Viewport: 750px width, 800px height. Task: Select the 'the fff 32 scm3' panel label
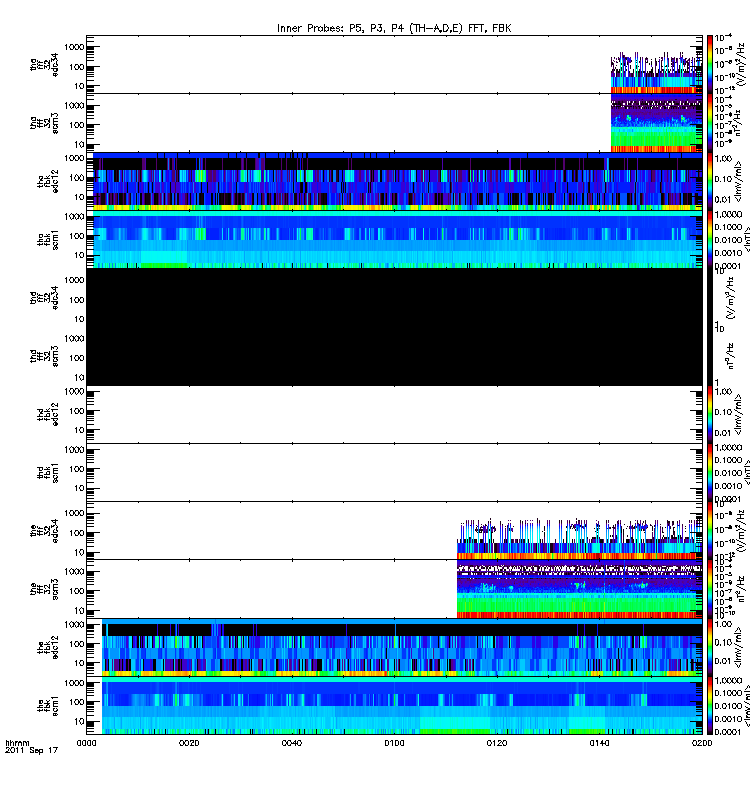click(44, 589)
